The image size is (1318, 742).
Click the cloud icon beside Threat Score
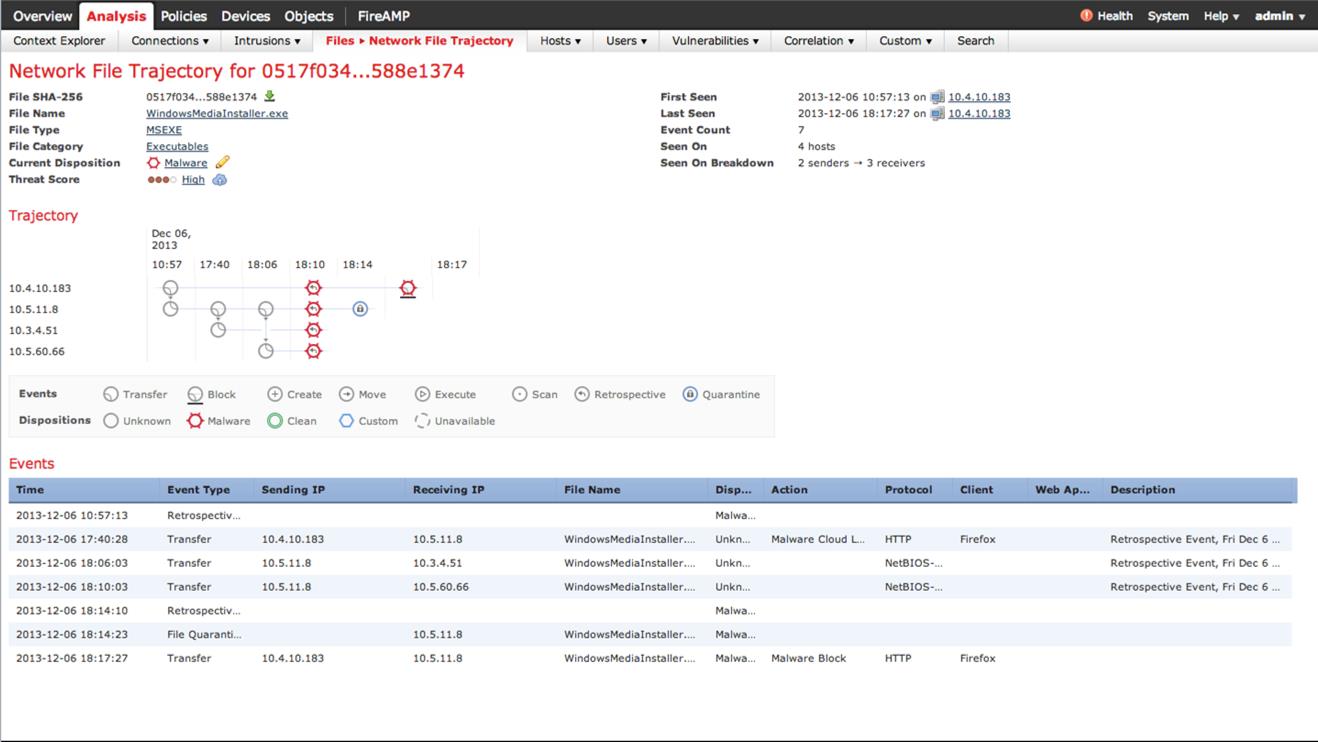click(x=220, y=180)
